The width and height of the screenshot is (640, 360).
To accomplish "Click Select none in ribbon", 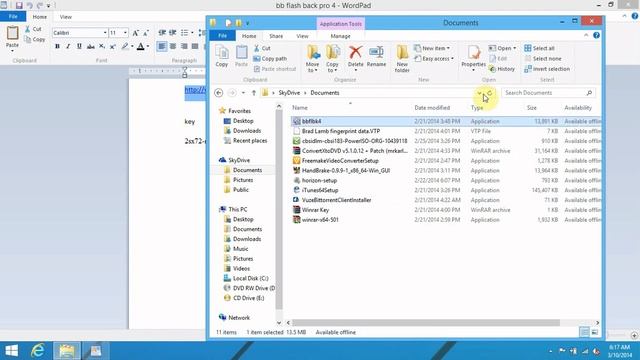I will [x=543, y=59].
